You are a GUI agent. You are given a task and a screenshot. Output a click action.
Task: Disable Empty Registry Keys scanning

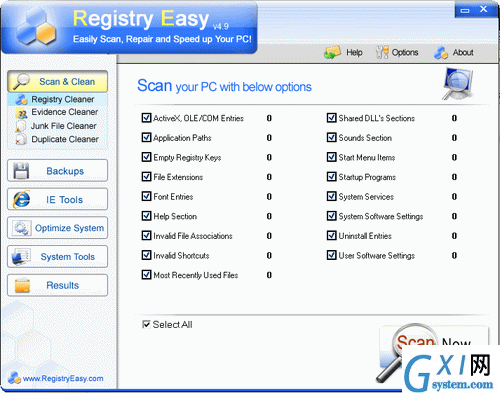(x=146, y=157)
